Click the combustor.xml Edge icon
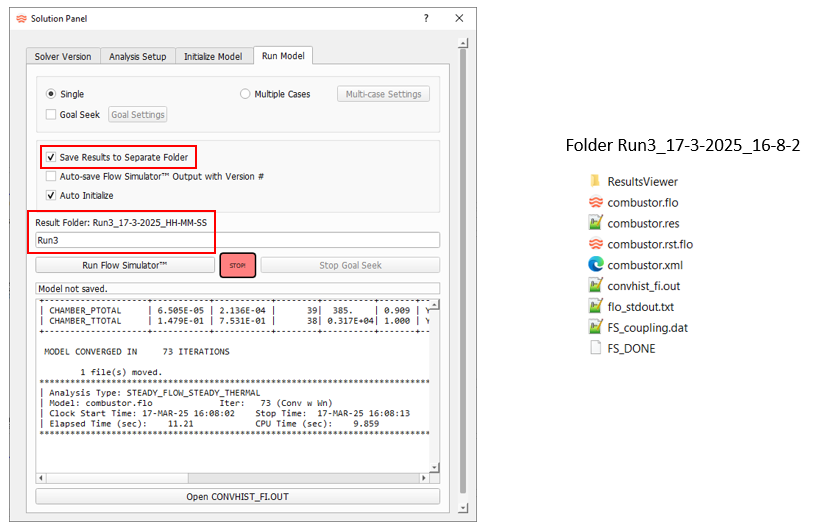 (x=596, y=265)
